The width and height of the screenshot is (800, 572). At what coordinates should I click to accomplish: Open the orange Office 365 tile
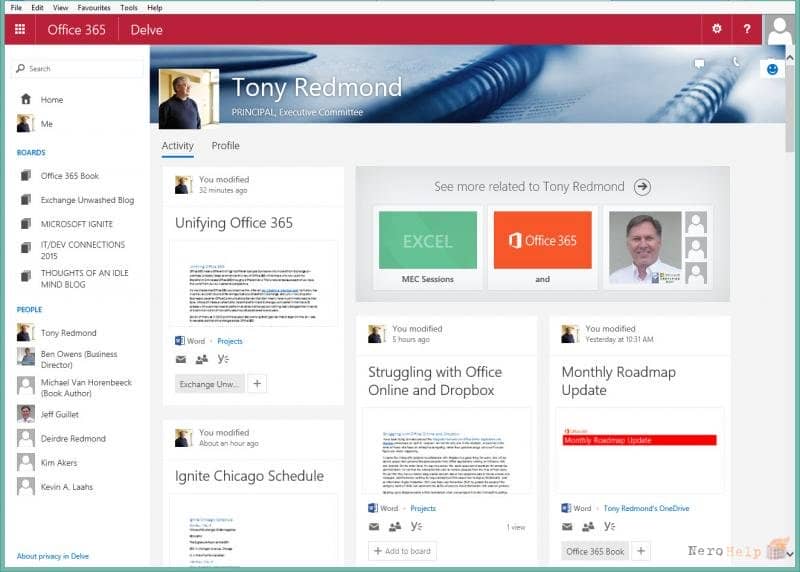pyautogui.click(x=542, y=247)
